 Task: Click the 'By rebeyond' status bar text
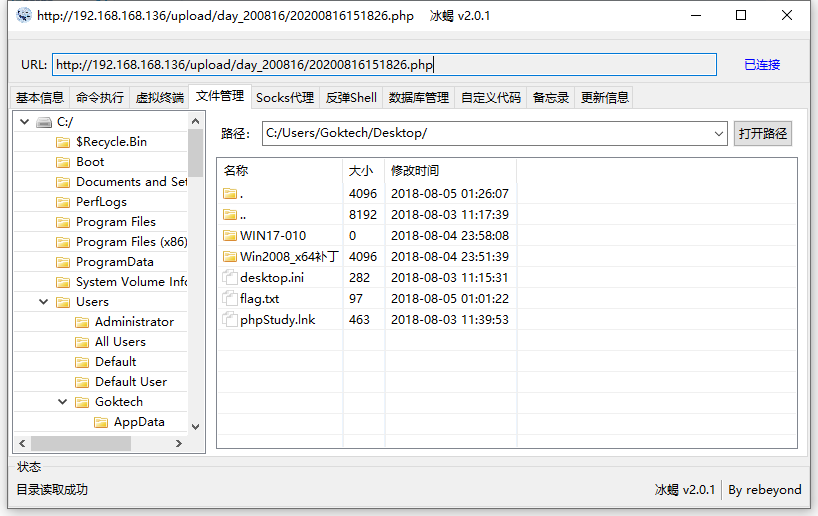point(765,490)
